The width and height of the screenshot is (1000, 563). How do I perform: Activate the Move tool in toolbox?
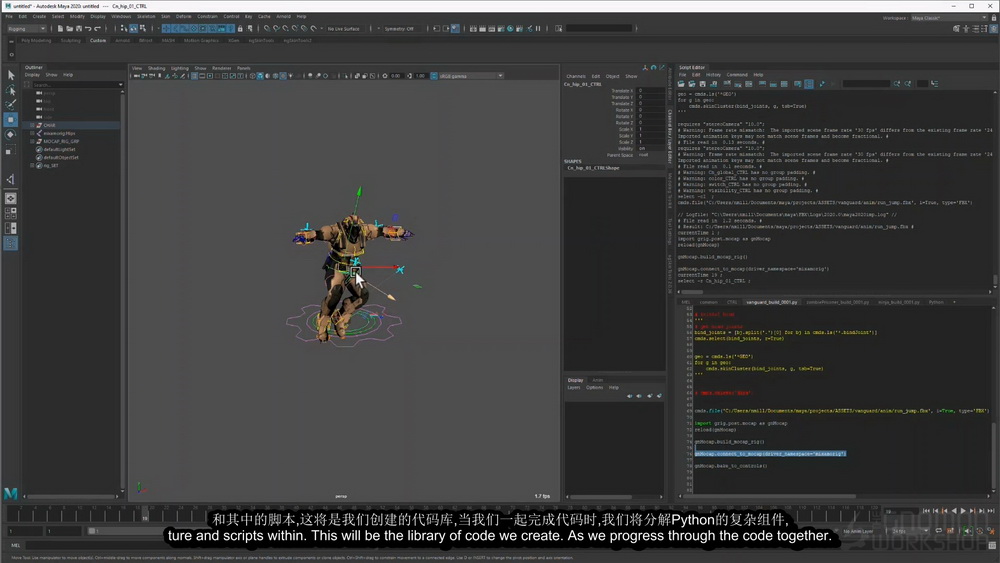(11, 119)
